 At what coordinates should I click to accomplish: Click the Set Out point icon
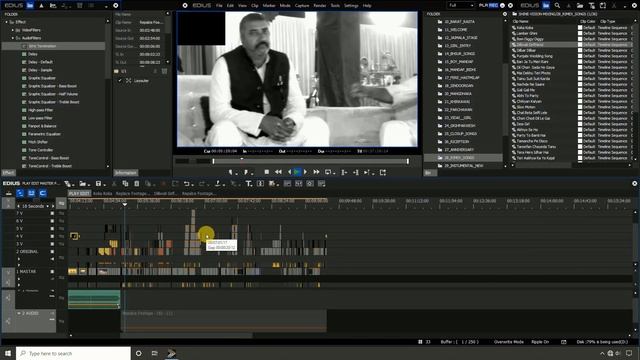(x=247, y=172)
